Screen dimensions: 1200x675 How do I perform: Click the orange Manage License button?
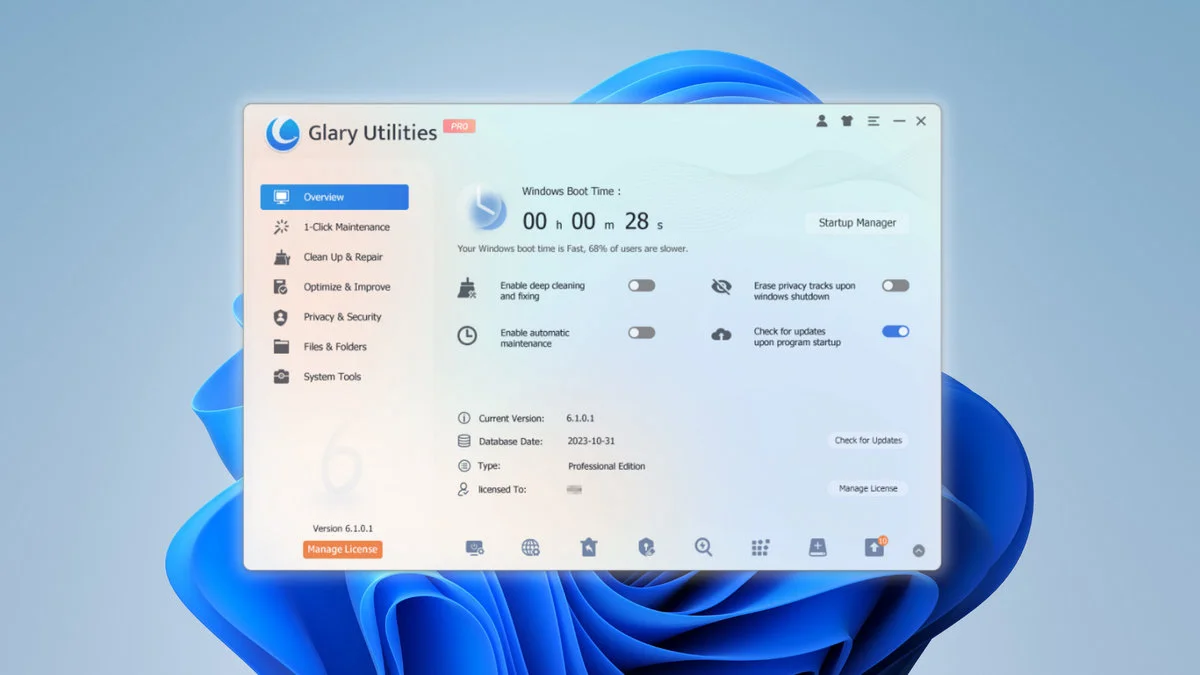pos(342,550)
